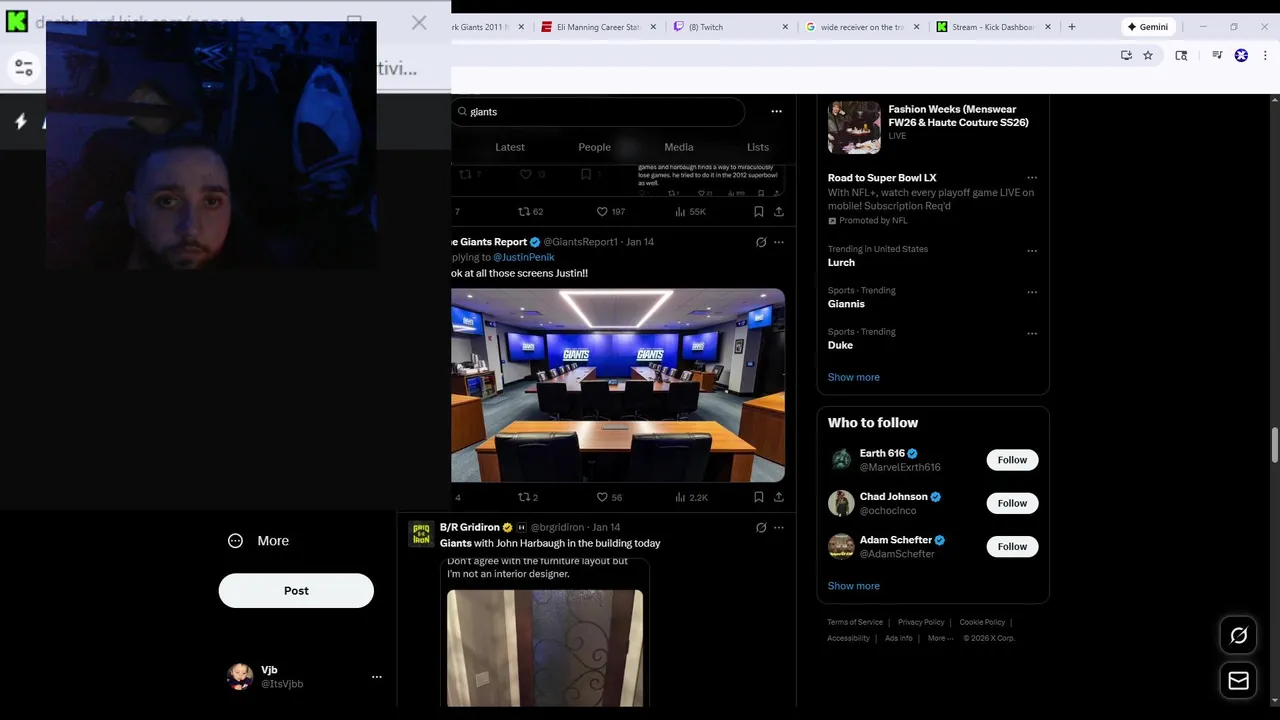
Task: Open options for Road to Super Bowl LX
Action: point(1032,178)
